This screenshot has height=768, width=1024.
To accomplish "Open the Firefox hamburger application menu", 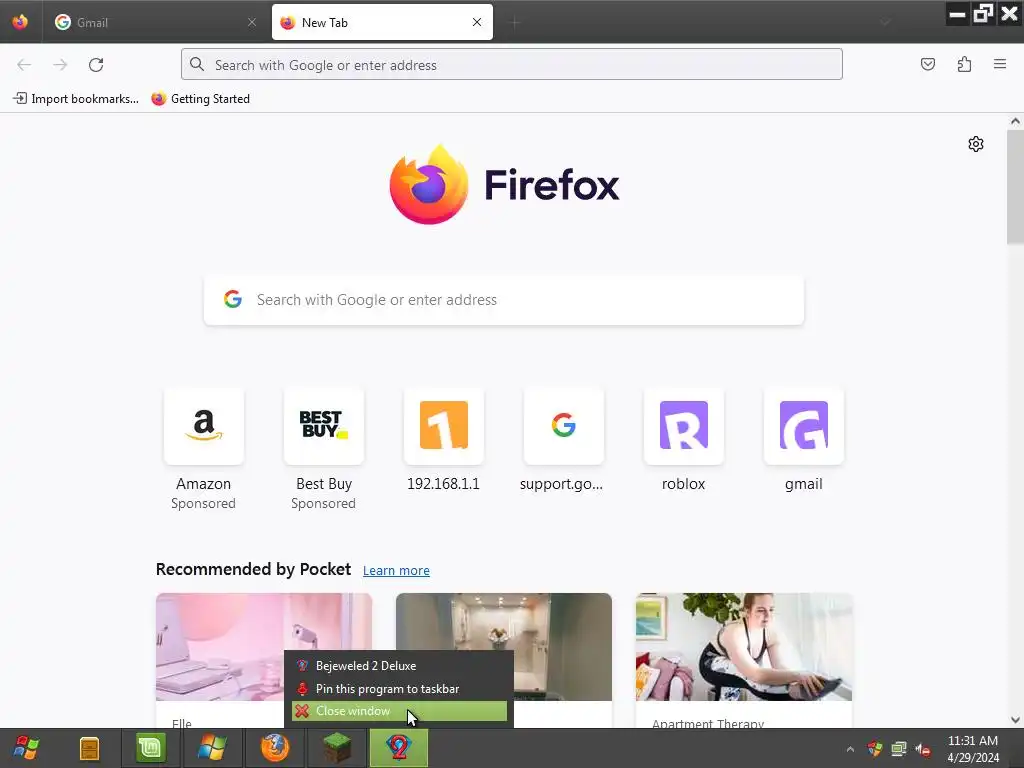I will 1000,64.
